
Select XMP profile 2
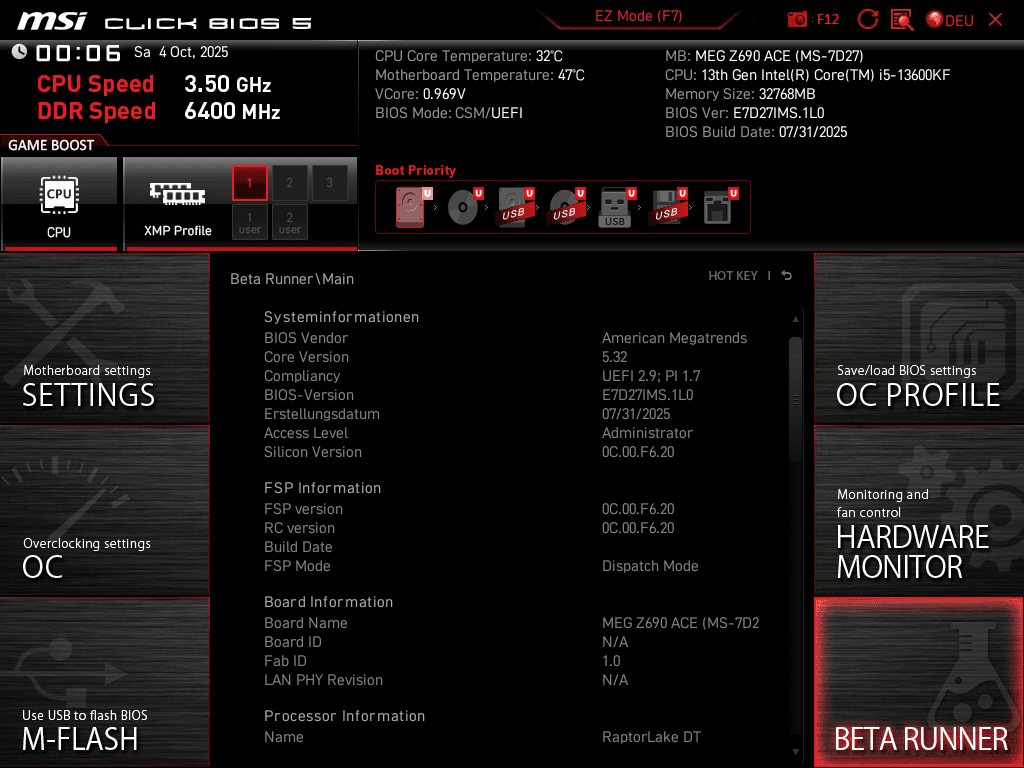tap(289, 183)
